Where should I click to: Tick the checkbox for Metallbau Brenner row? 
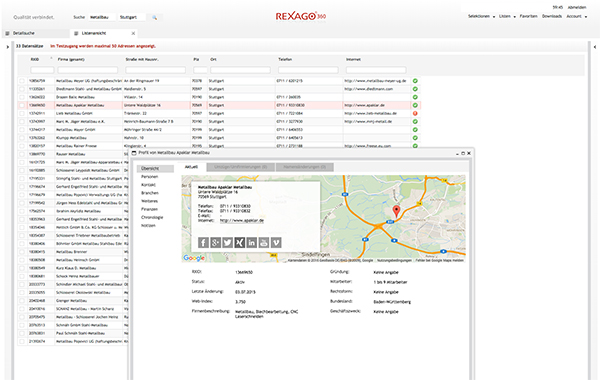(22, 252)
